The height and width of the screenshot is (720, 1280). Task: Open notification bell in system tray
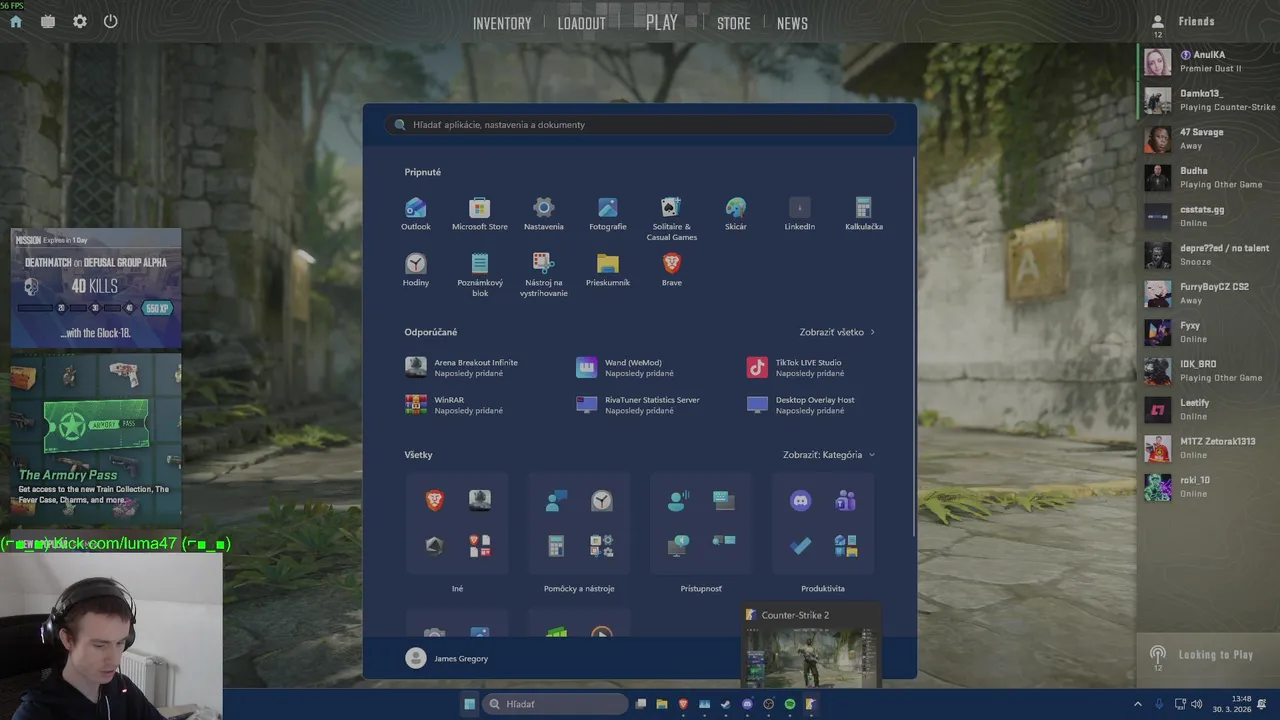pos(1262,704)
